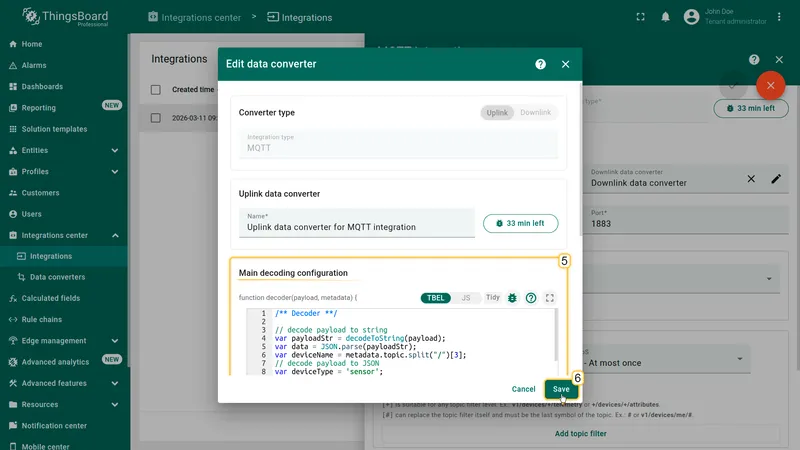Open help in Edit data converter dialog
800x450 pixels.
540,64
